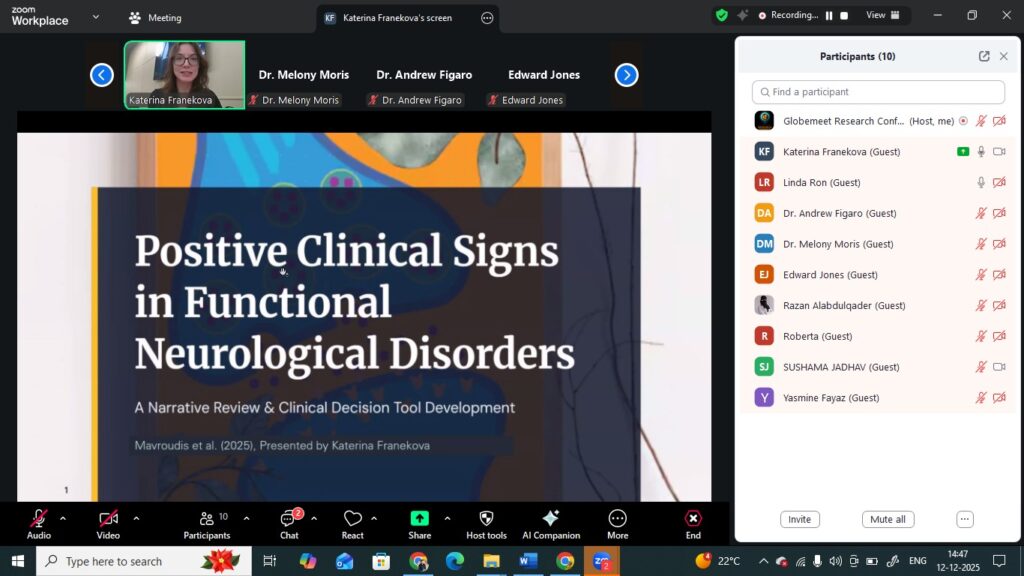Screen dimensions: 1024x576
Task: Expand the Audio options chevron
Action: [63, 518]
